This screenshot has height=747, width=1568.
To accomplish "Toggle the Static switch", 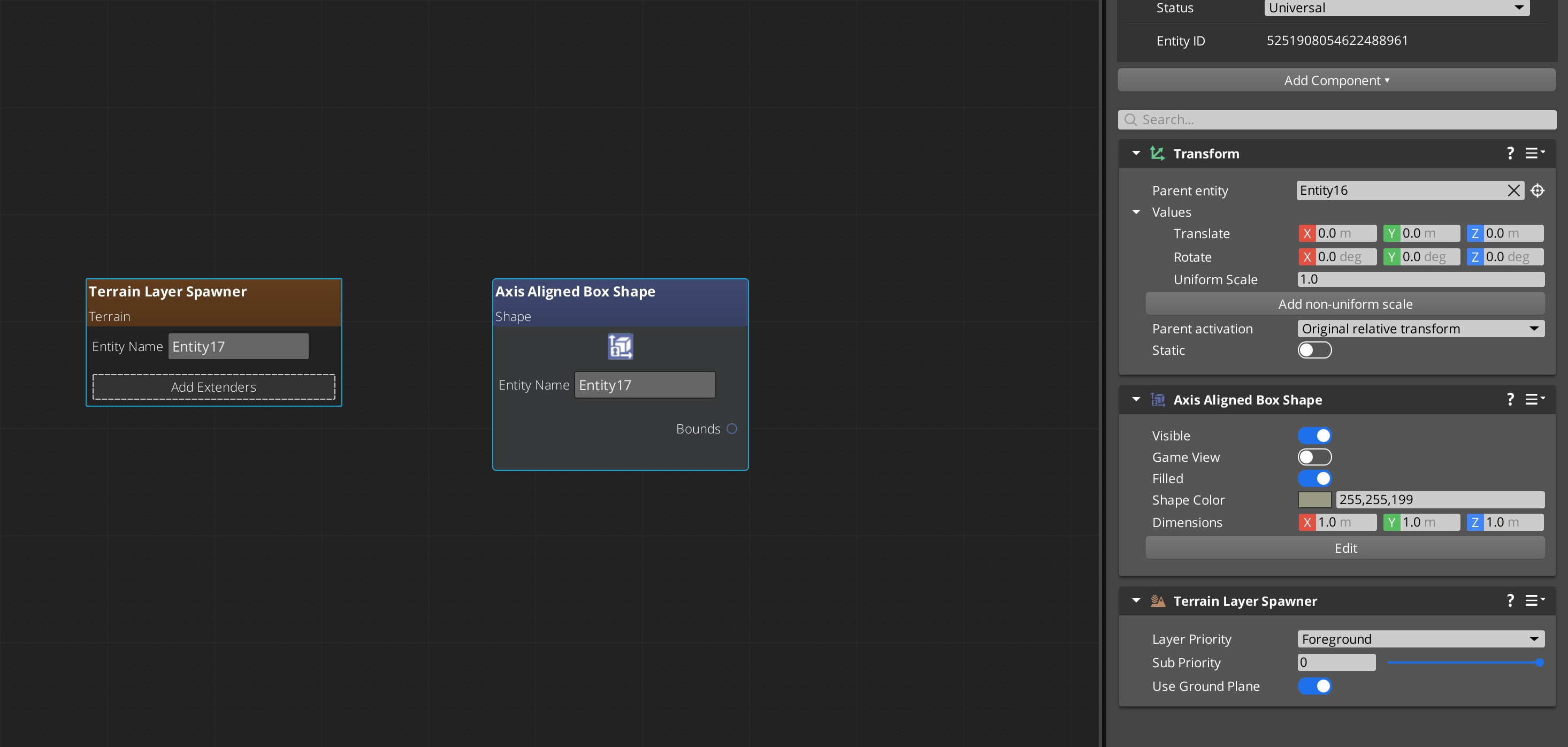I will point(1314,350).
